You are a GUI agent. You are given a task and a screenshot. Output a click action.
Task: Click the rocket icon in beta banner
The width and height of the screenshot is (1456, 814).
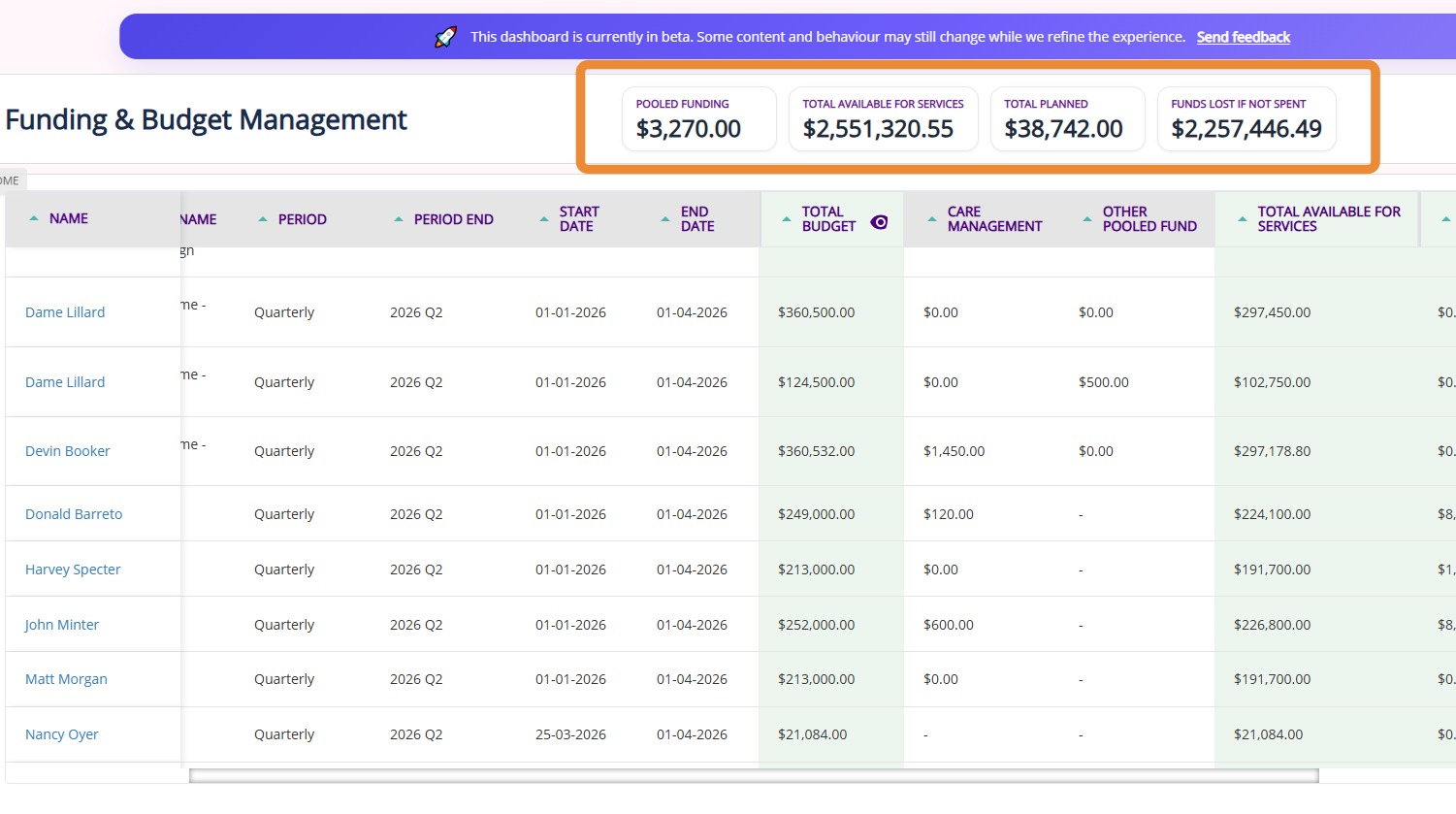(445, 37)
